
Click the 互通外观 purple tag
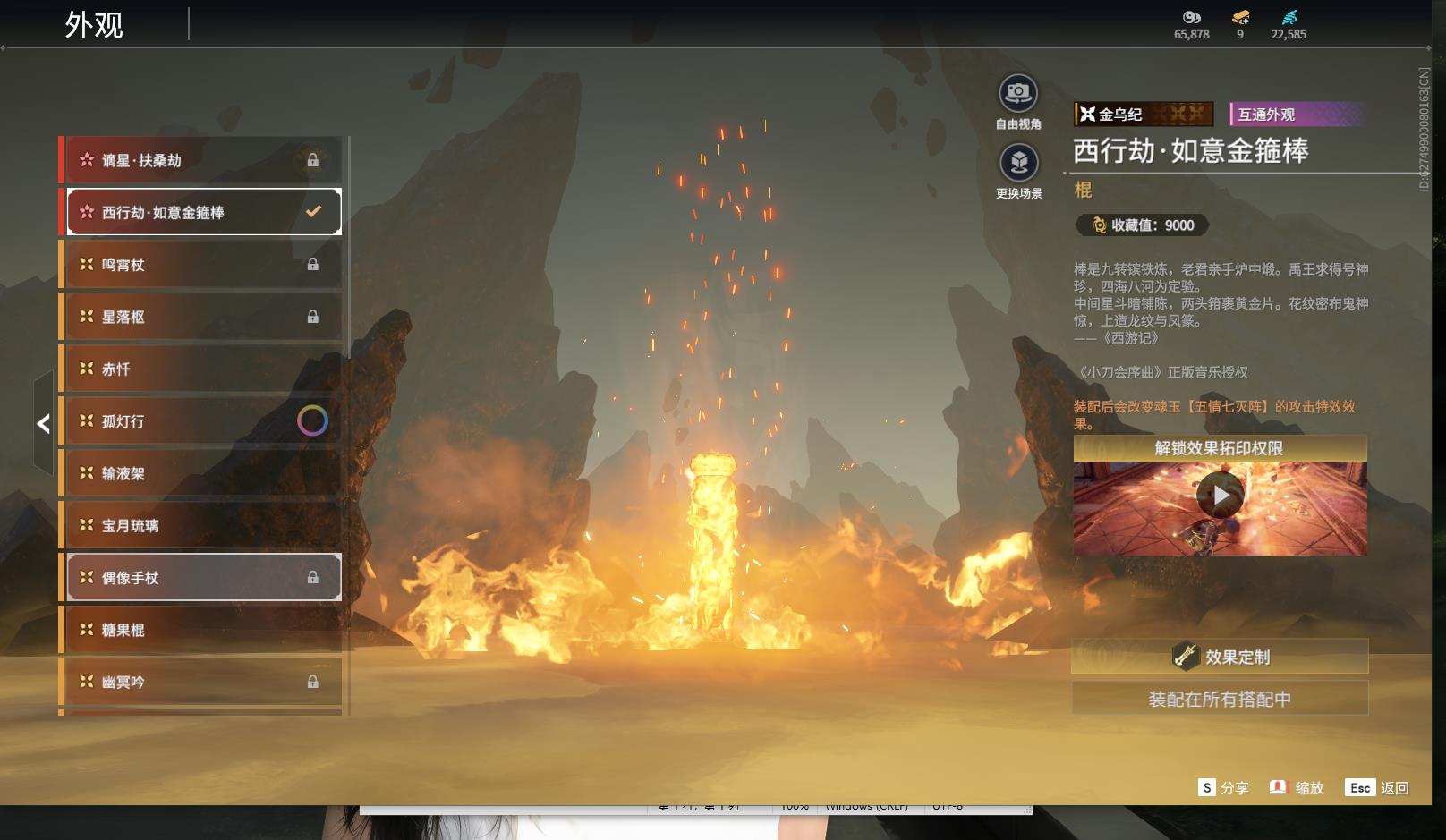tap(1297, 114)
